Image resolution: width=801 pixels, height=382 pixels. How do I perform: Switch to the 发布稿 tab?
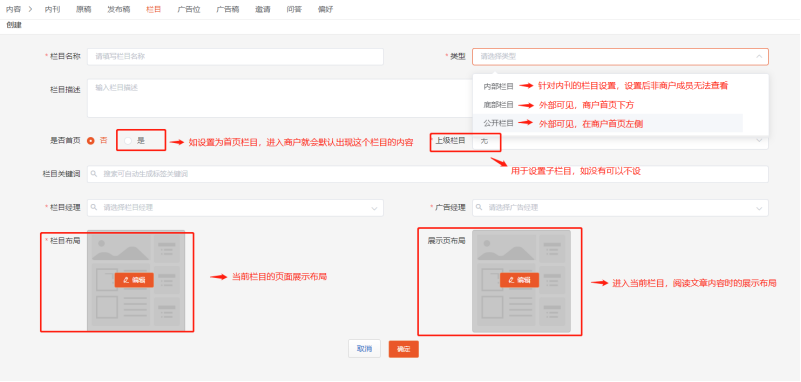point(119,9)
